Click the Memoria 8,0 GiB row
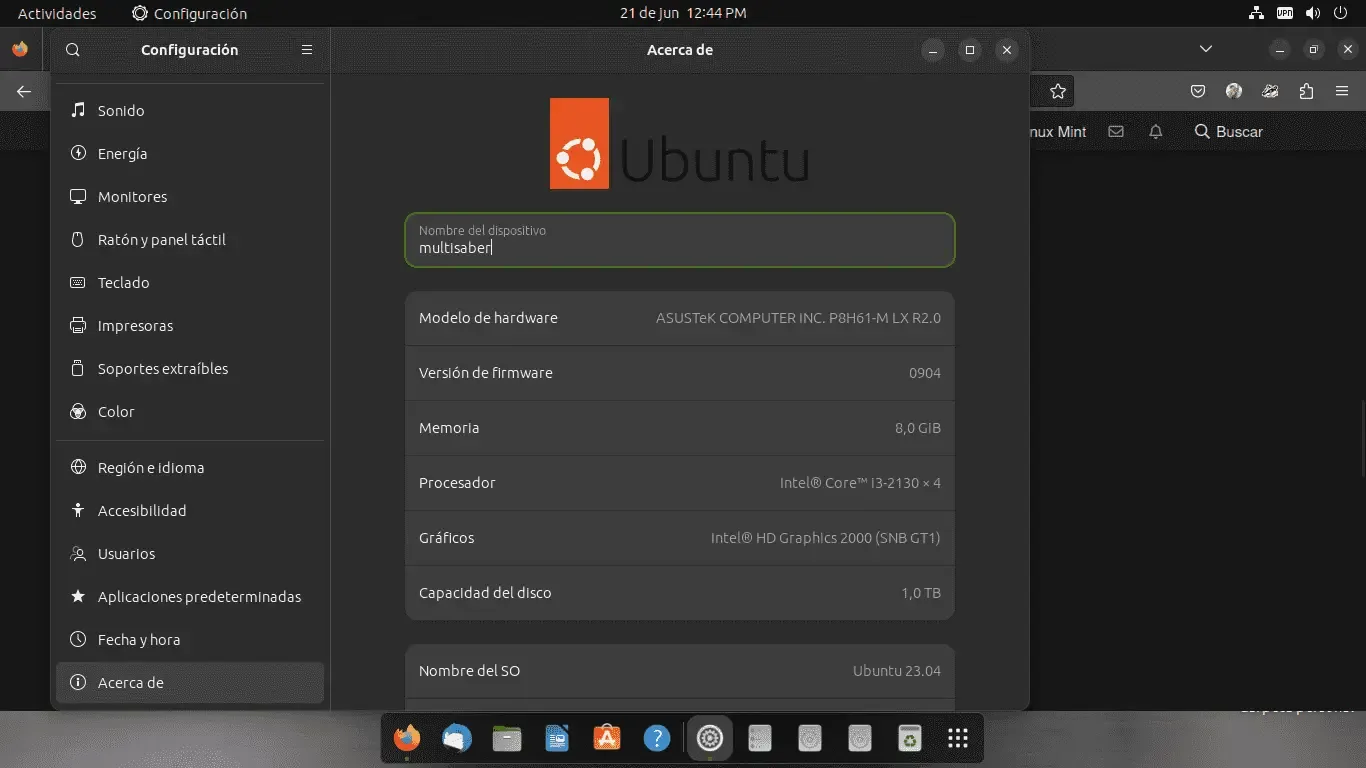1366x768 pixels. (x=680, y=428)
